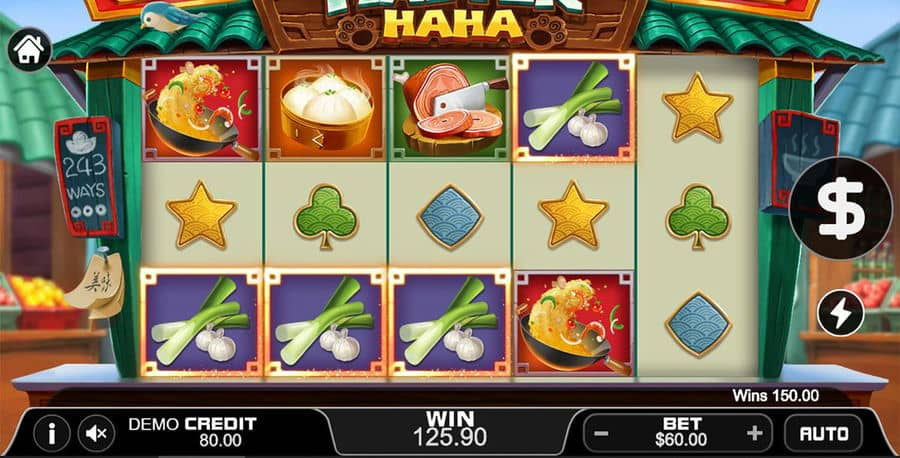Enable turbo mode lightning icon
Image resolution: width=900 pixels, height=458 pixels.
(840, 313)
